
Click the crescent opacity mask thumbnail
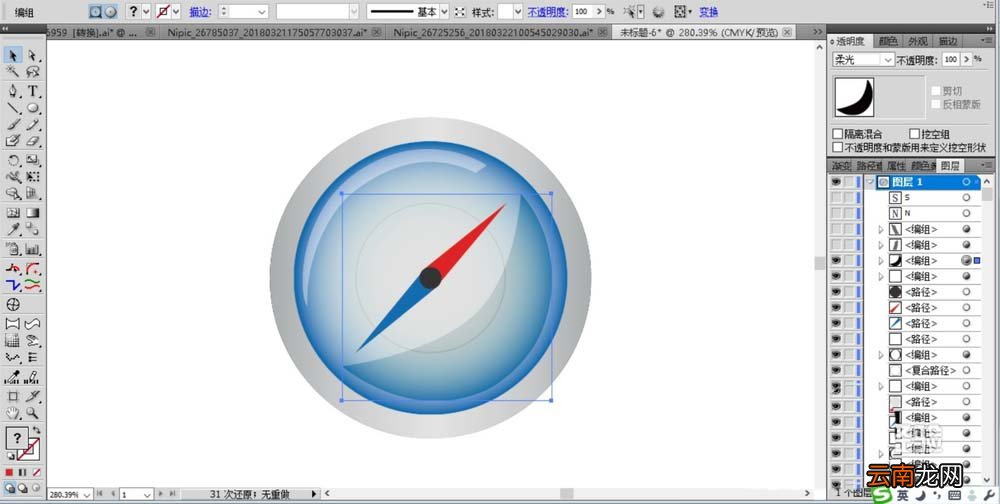pyautogui.click(x=854, y=97)
